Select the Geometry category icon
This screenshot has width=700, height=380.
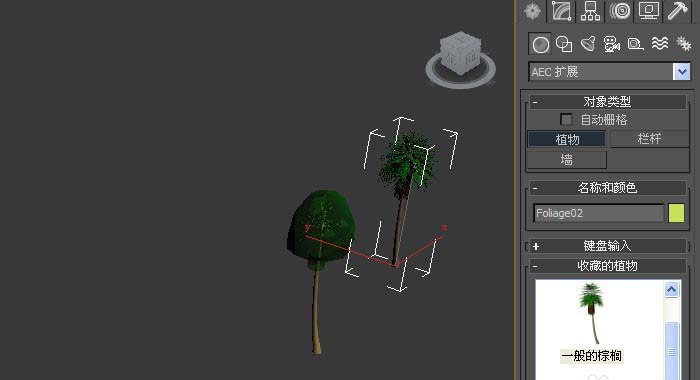pos(541,45)
